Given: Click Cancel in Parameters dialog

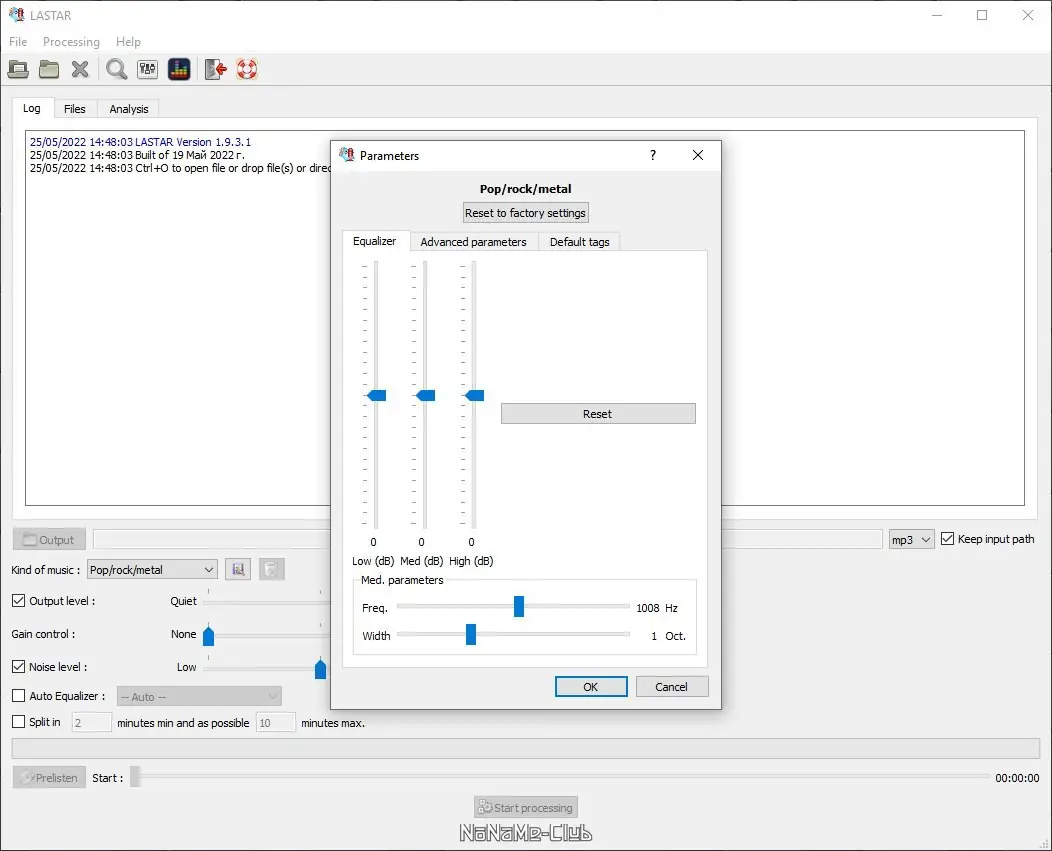Looking at the screenshot, I should (x=672, y=687).
